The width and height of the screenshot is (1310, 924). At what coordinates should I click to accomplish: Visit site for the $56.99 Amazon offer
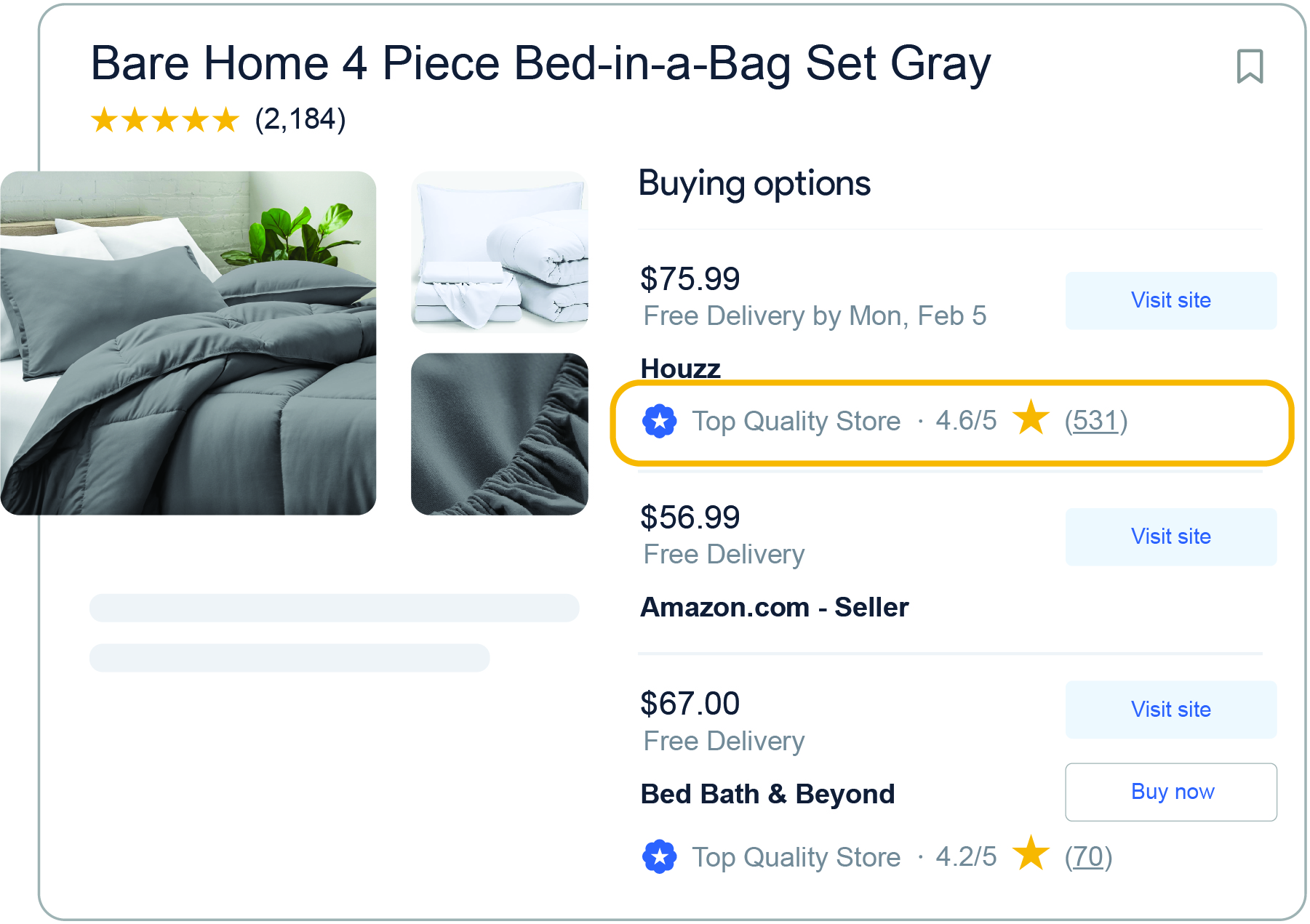click(1170, 537)
